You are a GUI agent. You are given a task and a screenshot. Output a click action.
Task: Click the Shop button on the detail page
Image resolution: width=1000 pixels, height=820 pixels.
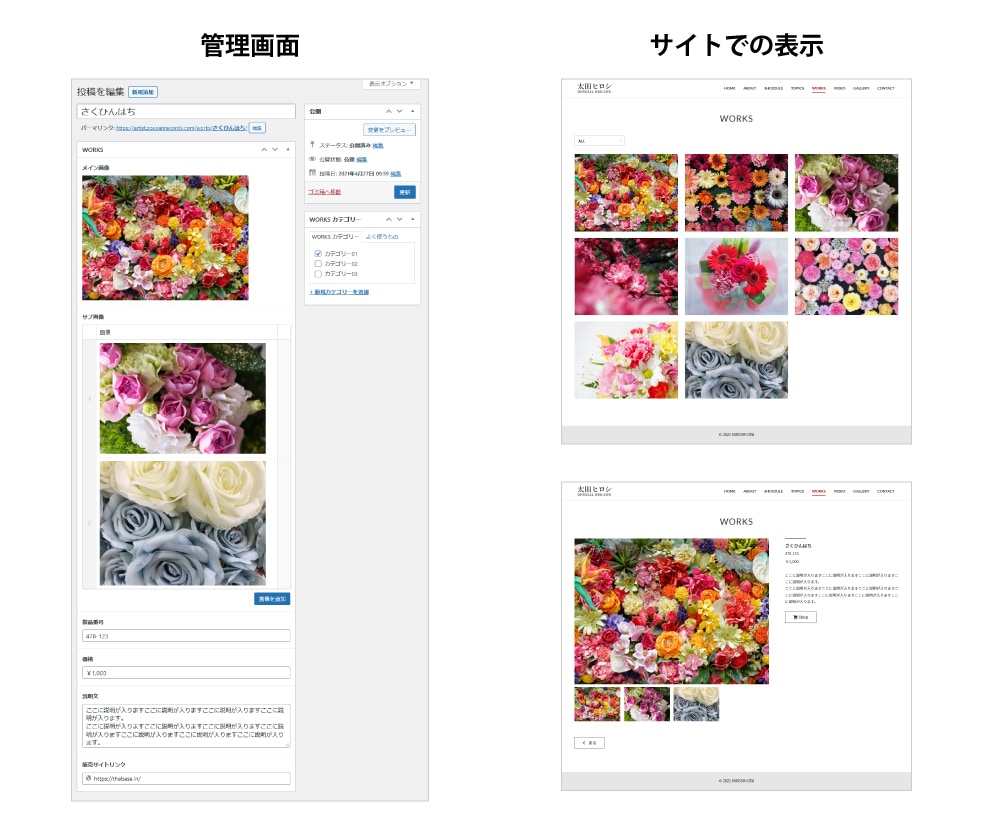tap(801, 617)
